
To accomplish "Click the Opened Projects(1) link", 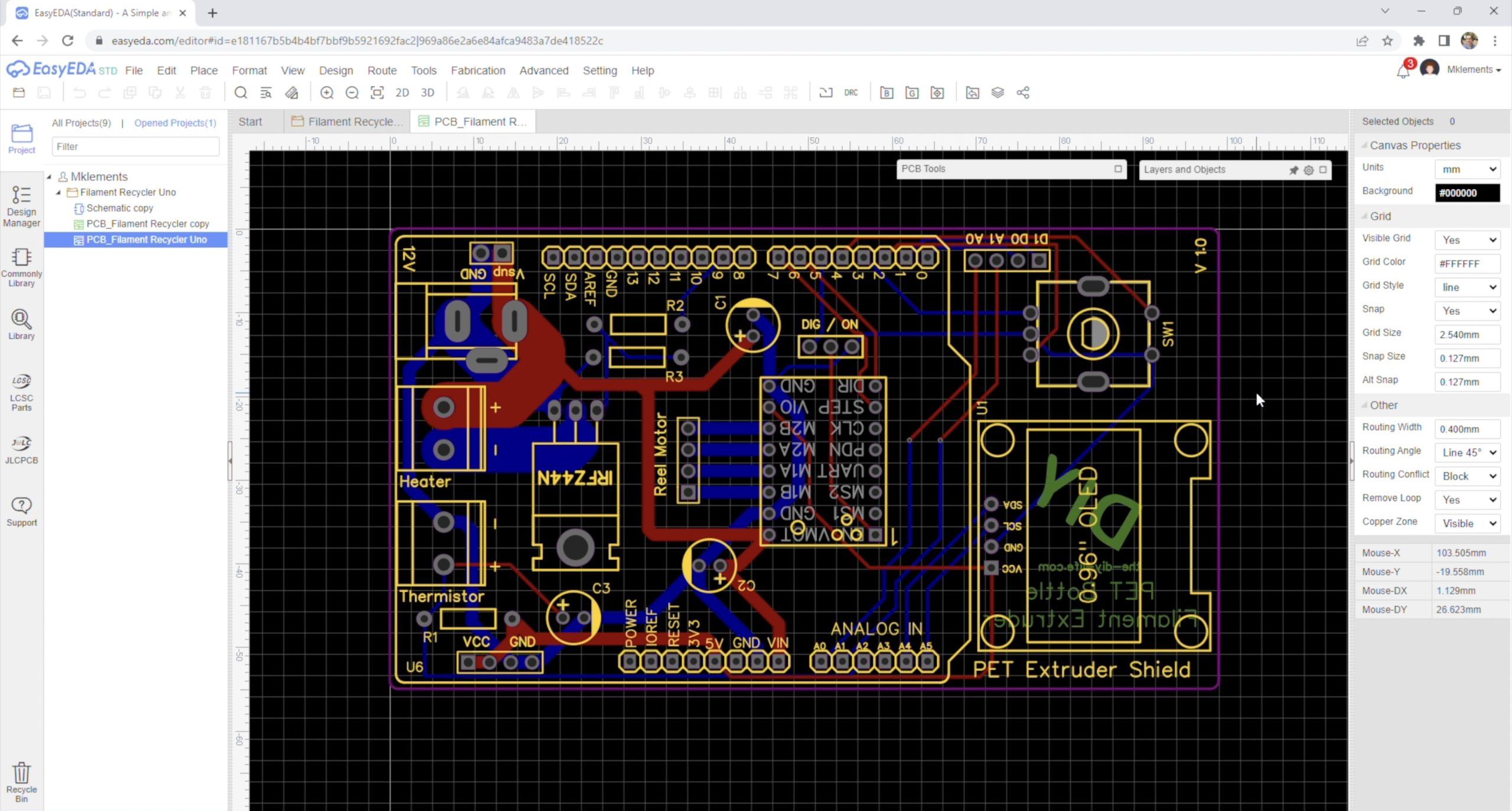I will pyautogui.click(x=175, y=123).
